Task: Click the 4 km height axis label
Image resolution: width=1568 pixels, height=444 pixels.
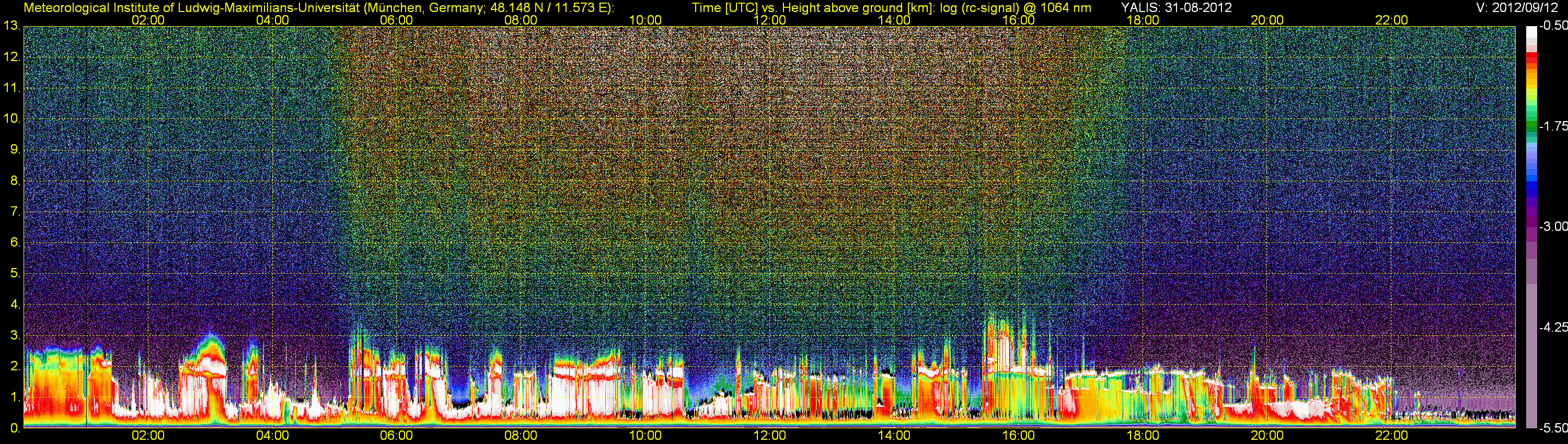Action: pyautogui.click(x=15, y=304)
